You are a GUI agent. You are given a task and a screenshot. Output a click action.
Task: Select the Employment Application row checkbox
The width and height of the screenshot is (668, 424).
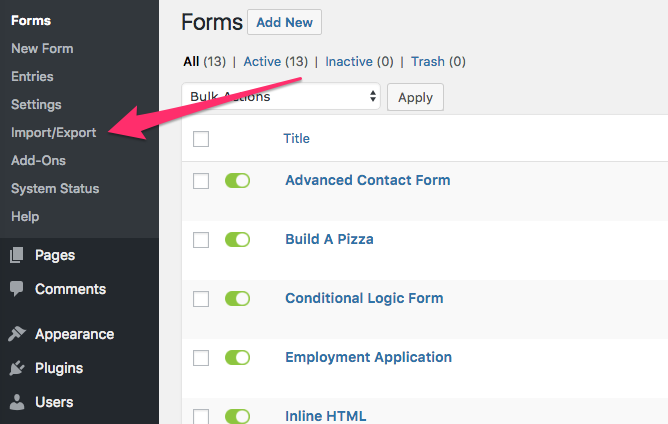coord(201,358)
